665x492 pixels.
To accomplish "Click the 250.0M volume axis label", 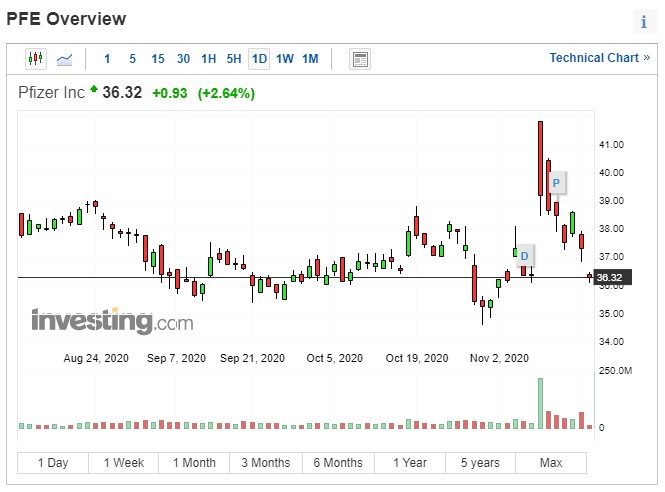I will 615,371.
